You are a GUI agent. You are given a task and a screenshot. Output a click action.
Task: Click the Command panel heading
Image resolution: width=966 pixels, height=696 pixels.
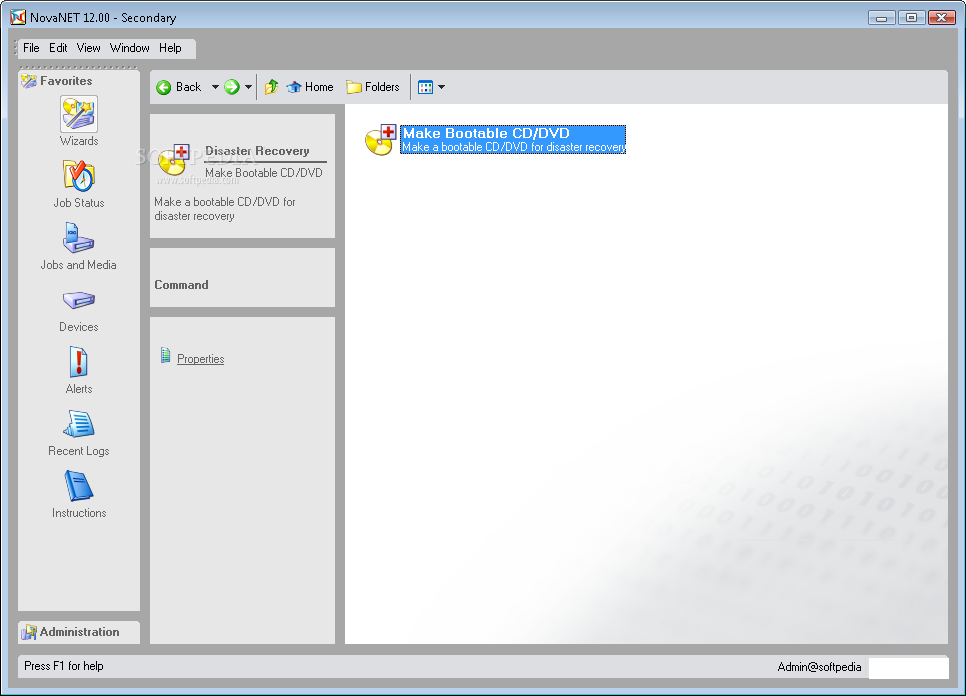[x=181, y=285]
